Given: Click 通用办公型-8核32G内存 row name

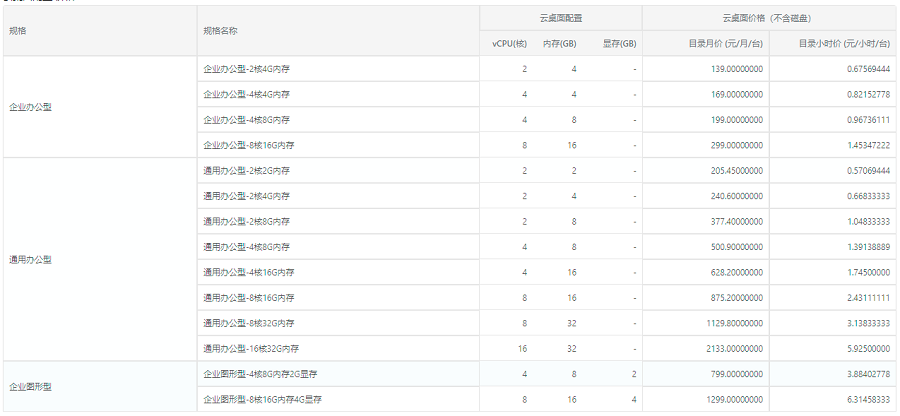Looking at the screenshot, I should [249, 323].
